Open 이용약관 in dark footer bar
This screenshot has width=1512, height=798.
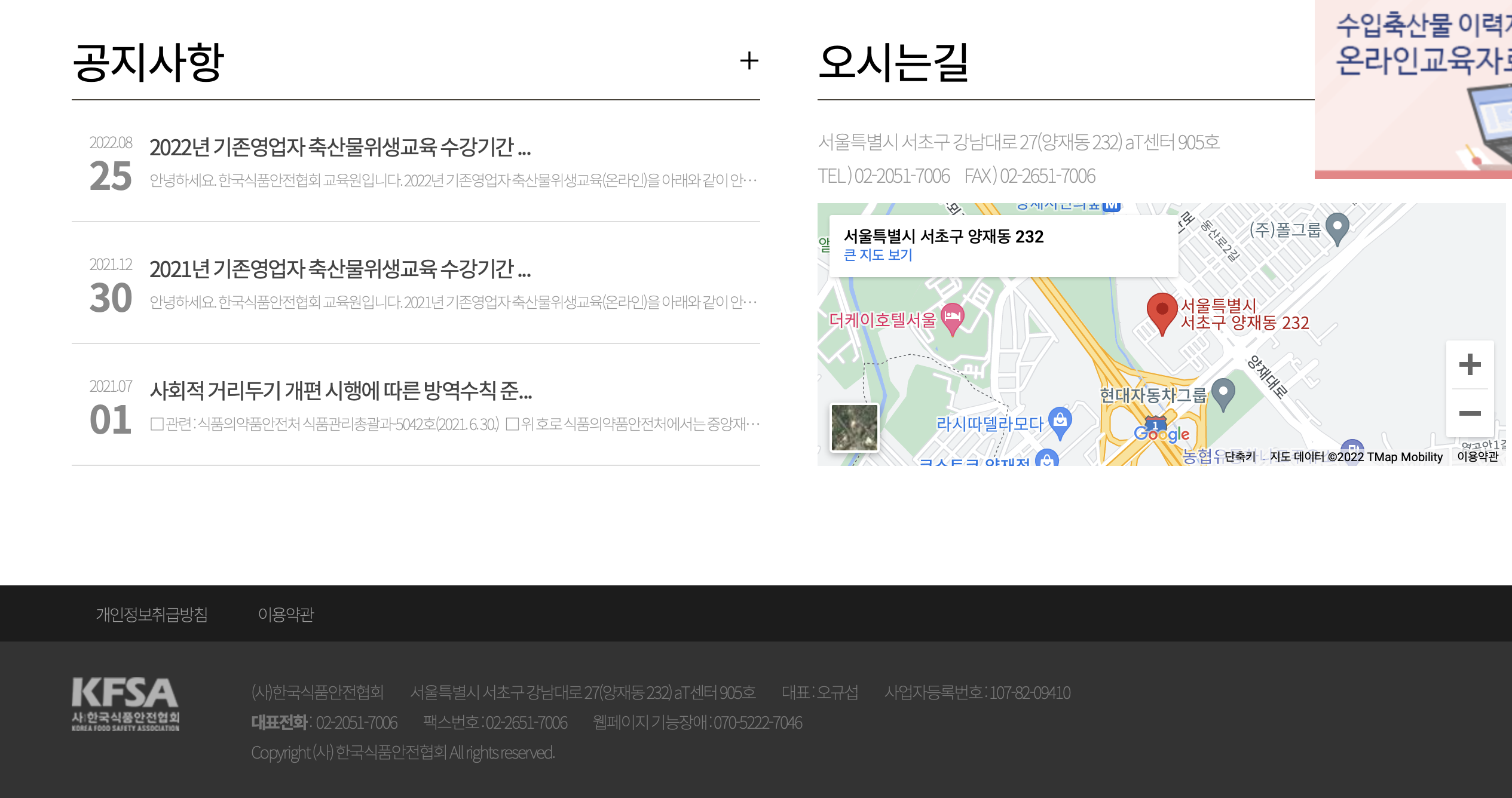click(286, 614)
